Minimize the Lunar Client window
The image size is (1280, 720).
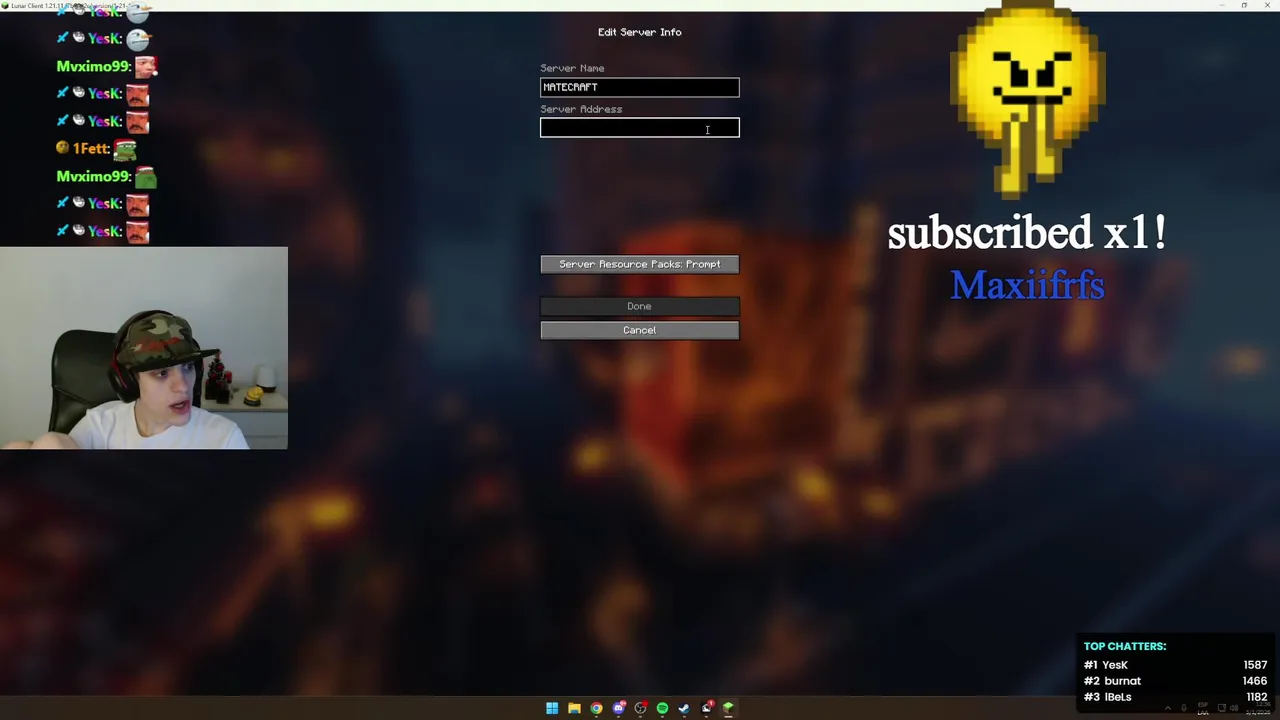(1221, 6)
